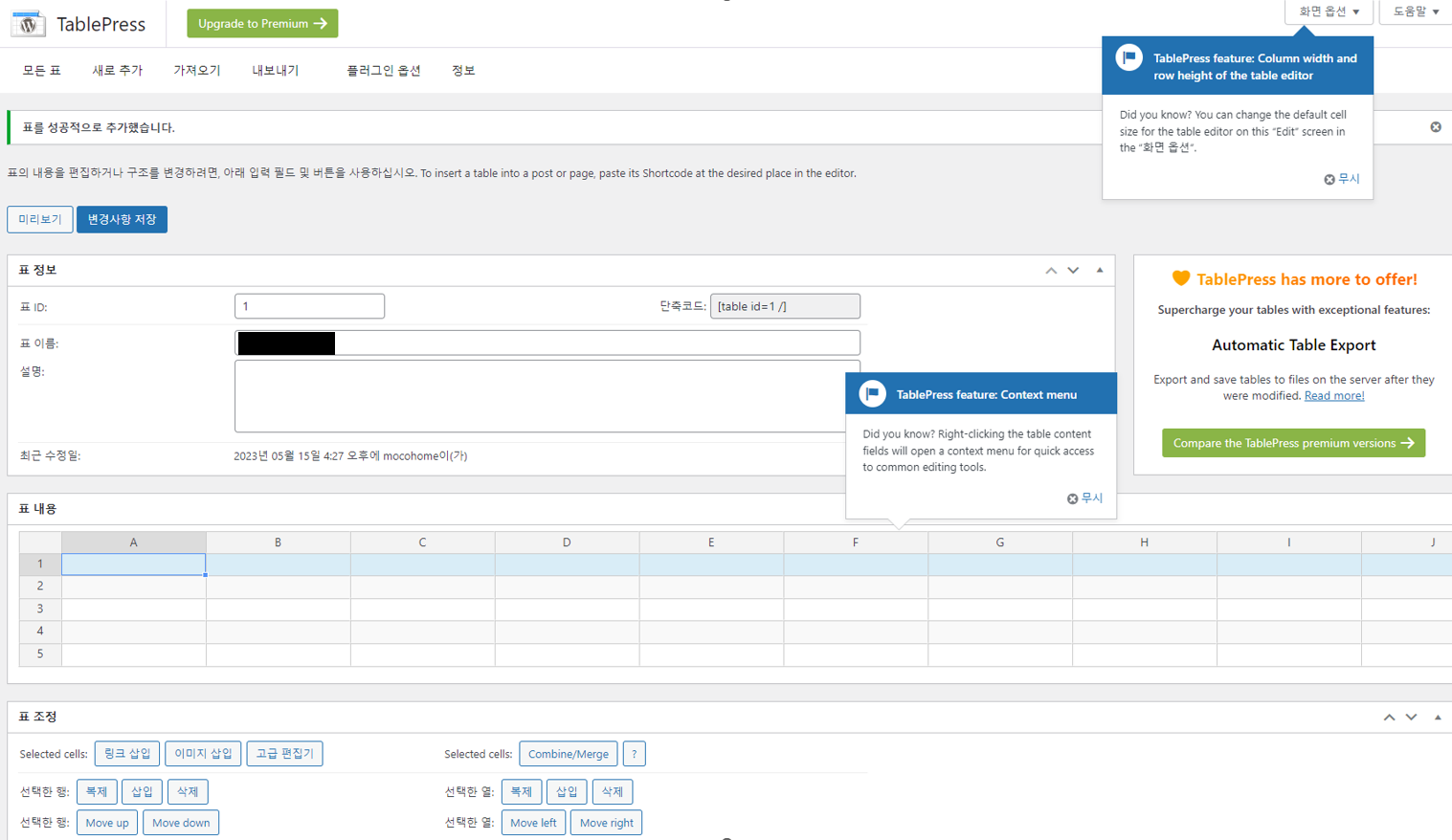This screenshot has width=1452, height=840.
Task: Click the ? help button beside Combine/Merge
Action: tap(634, 754)
